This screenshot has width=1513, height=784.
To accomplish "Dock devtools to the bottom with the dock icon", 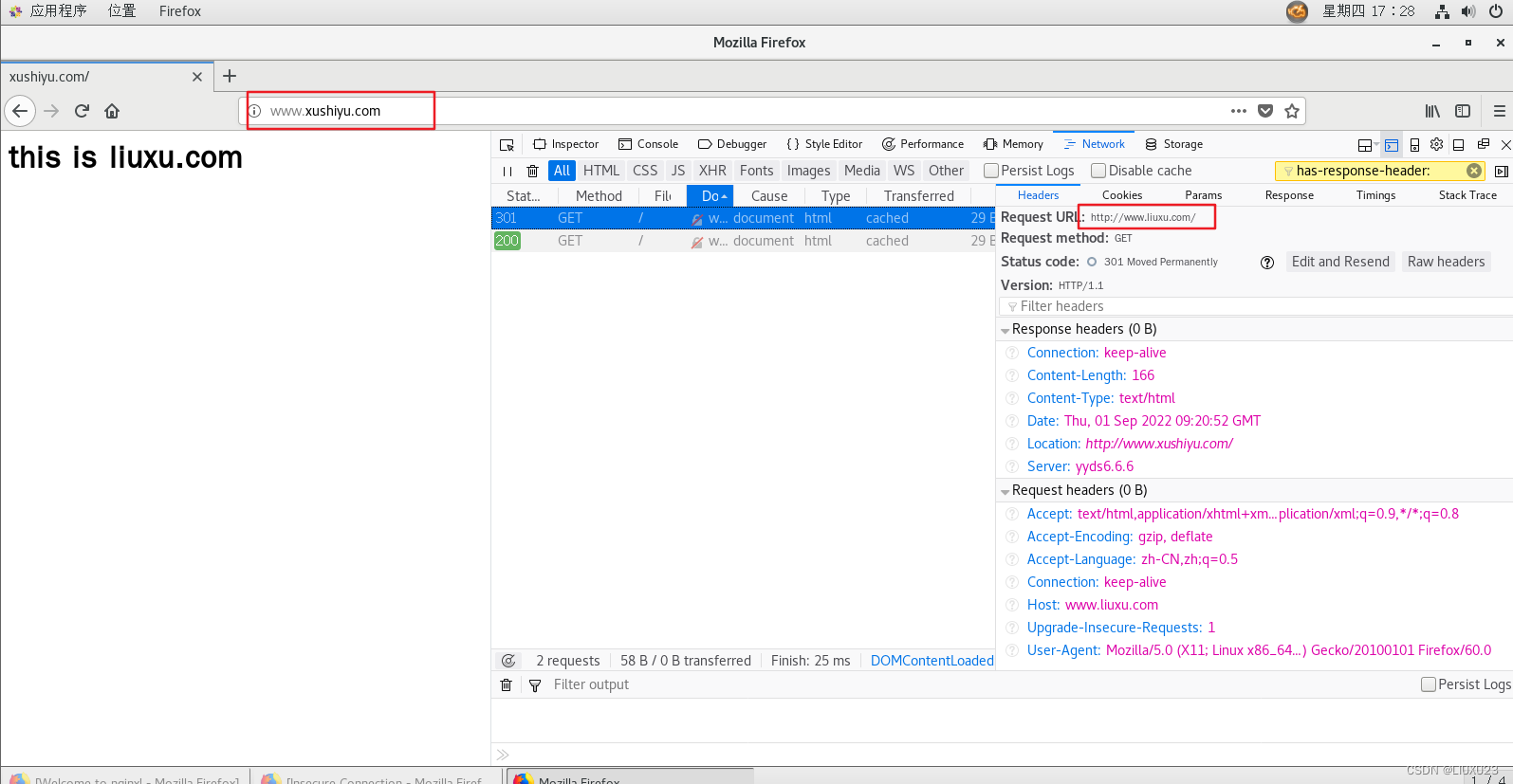I will (1459, 145).
